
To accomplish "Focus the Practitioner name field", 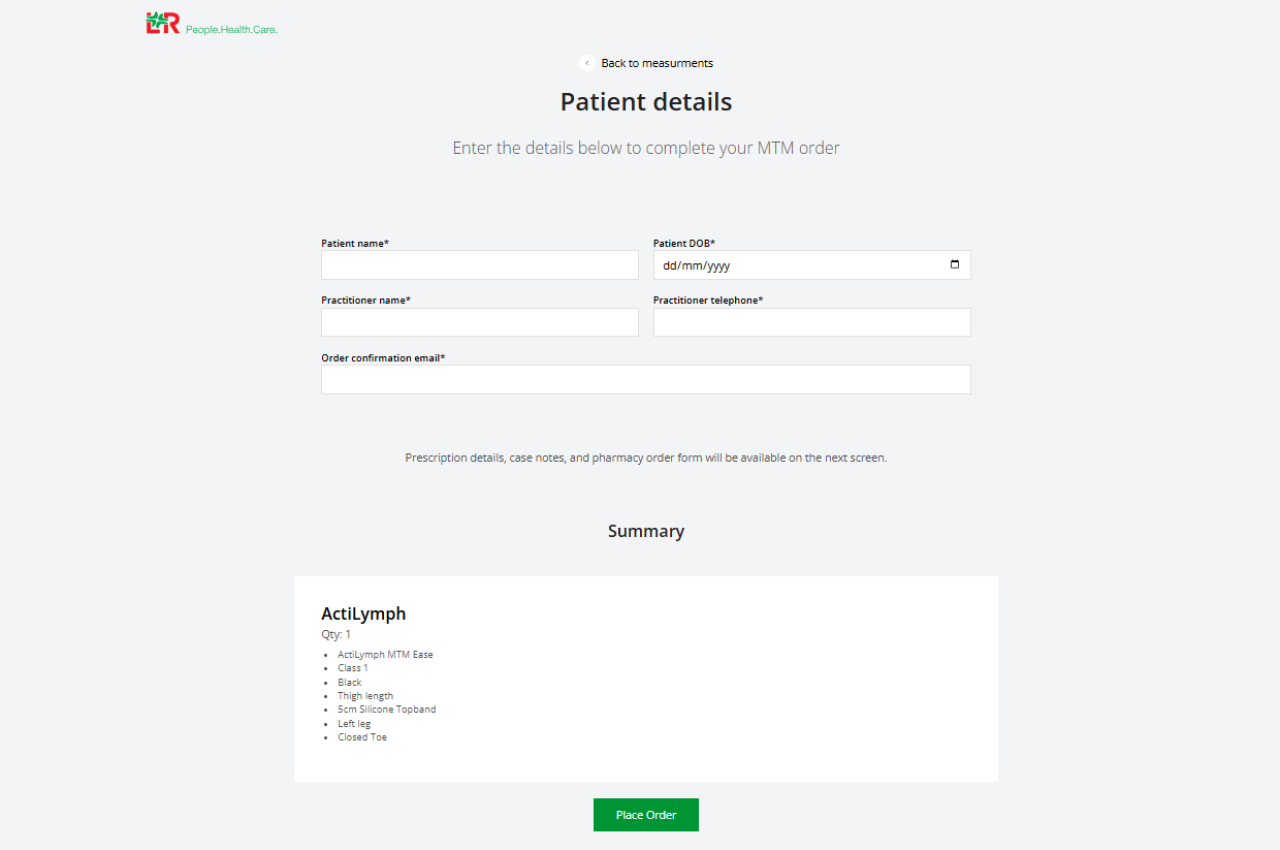I will pyautogui.click(x=480, y=322).
